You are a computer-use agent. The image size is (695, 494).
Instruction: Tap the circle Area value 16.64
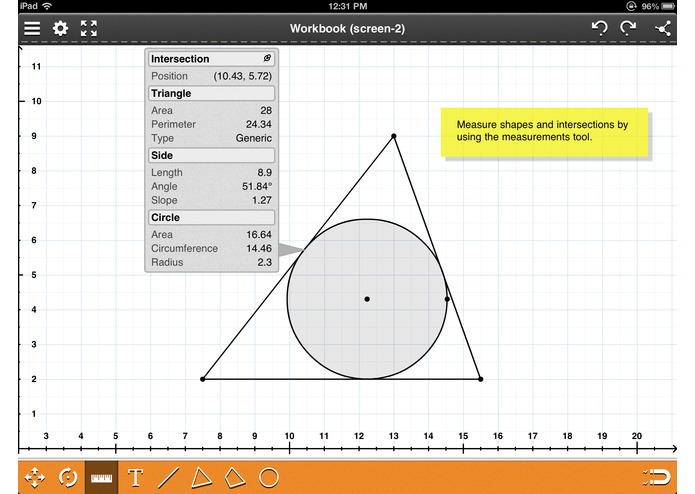click(x=259, y=234)
